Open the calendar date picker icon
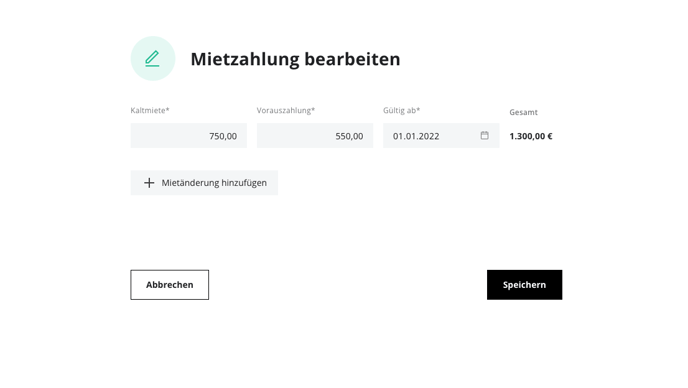This screenshot has width=688, height=388. pos(484,135)
